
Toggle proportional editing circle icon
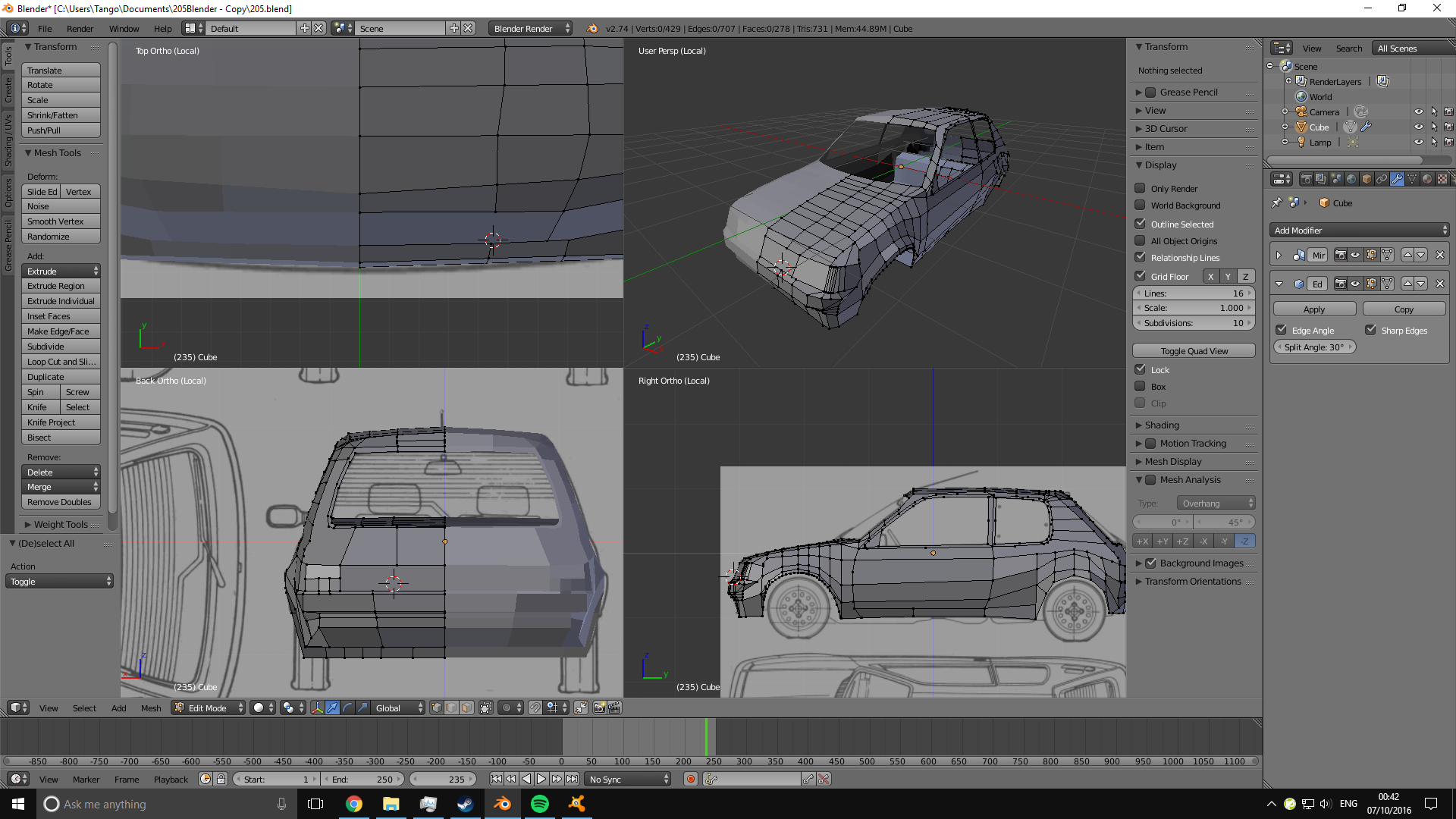click(x=507, y=708)
